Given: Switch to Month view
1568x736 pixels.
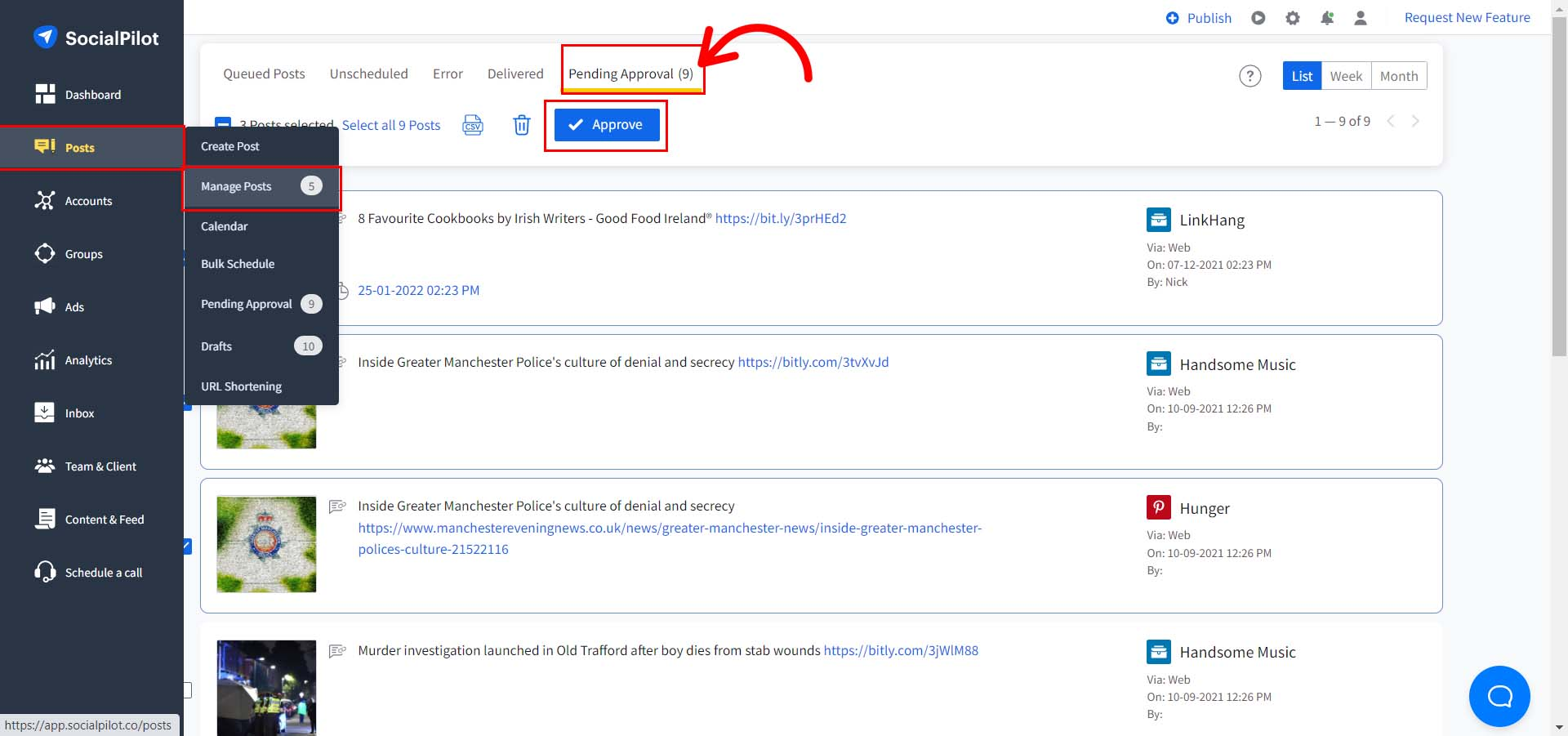Looking at the screenshot, I should pyautogui.click(x=1399, y=75).
